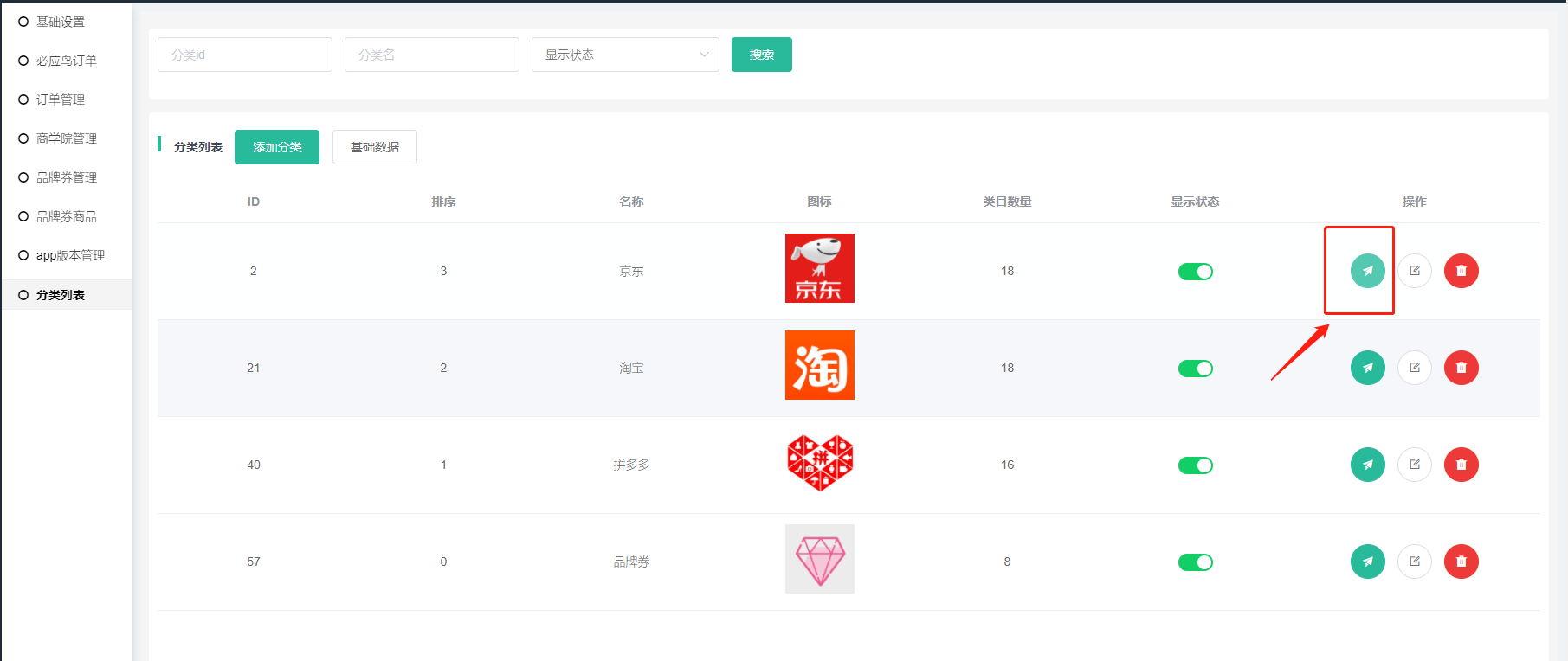Viewport: 1568px width, 661px height.
Task: Edit the 拼多多 category with the pencil icon
Action: tap(1414, 465)
